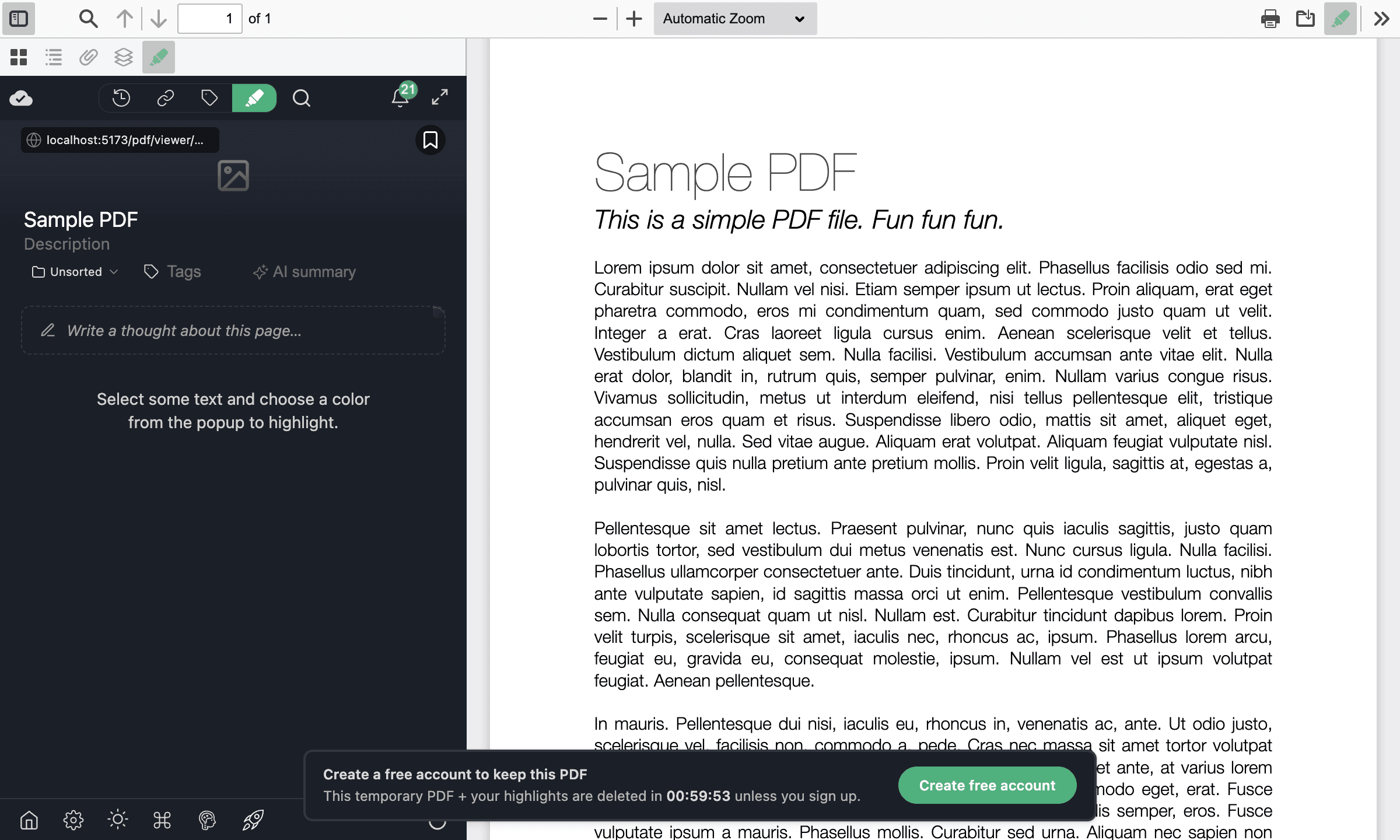1400x840 pixels.
Task: Open the history clock tab
Action: tap(121, 98)
